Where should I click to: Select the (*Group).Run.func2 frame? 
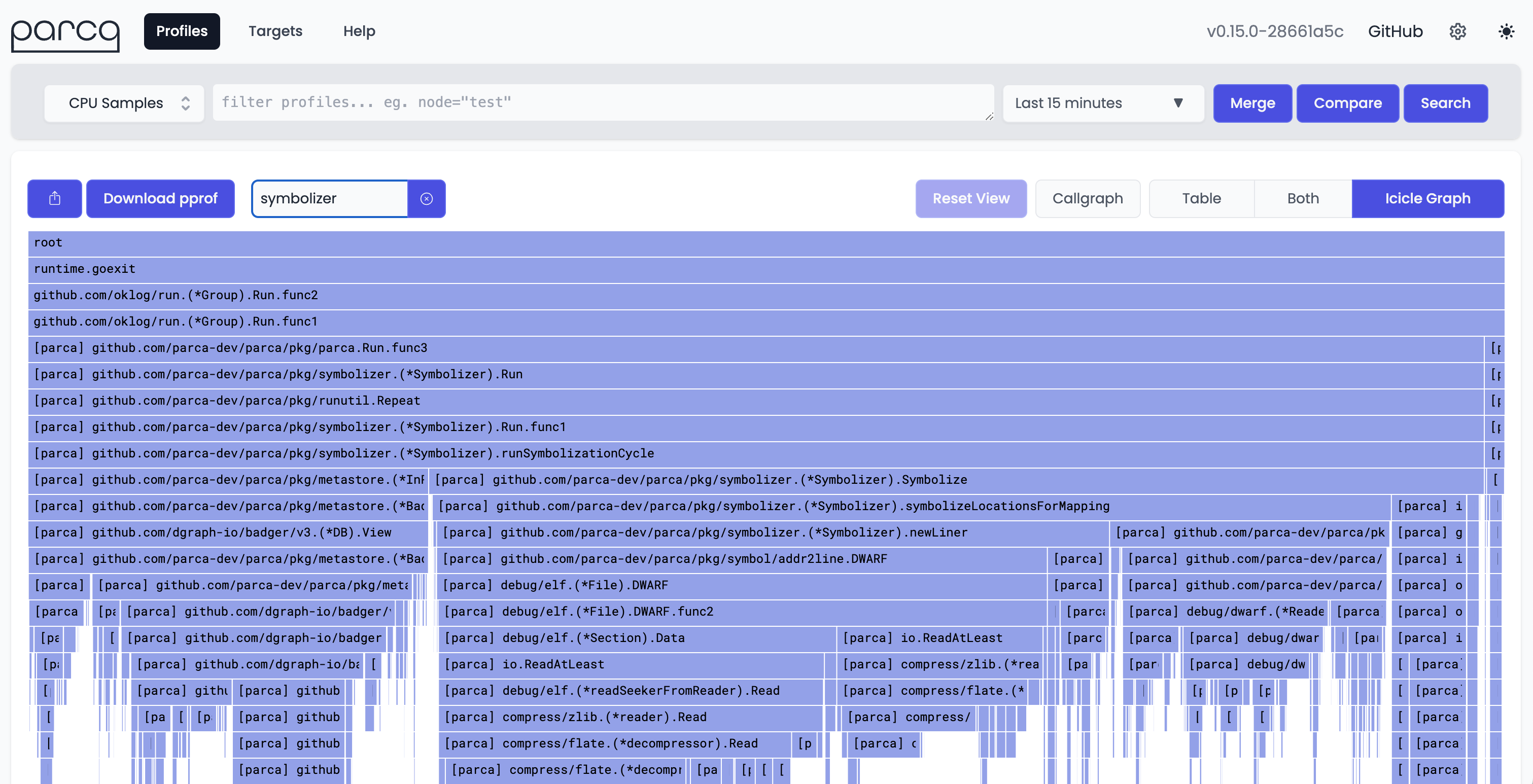[766, 296]
